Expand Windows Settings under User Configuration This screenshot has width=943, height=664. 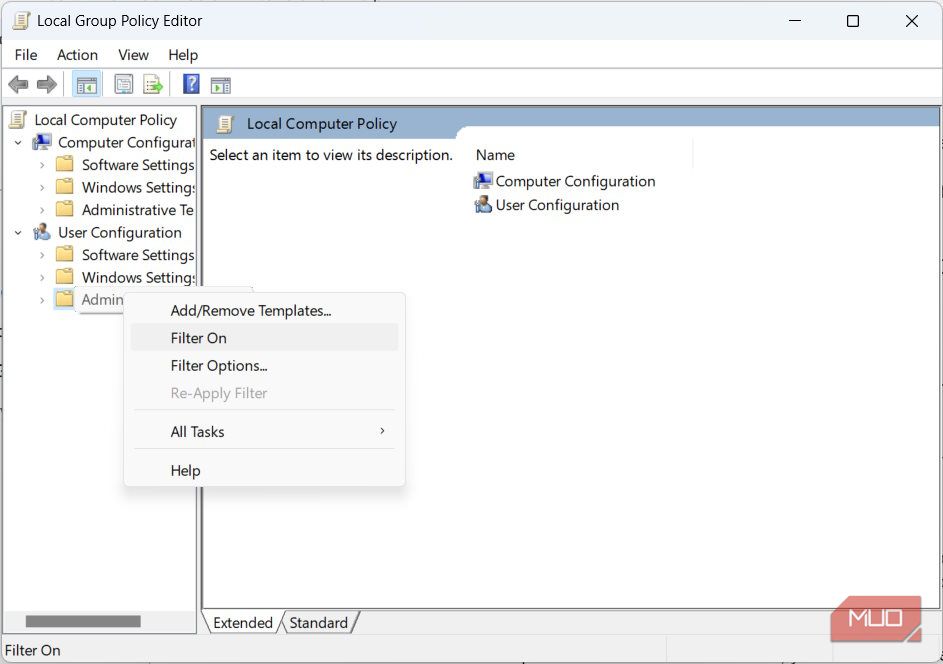pyautogui.click(x=41, y=277)
